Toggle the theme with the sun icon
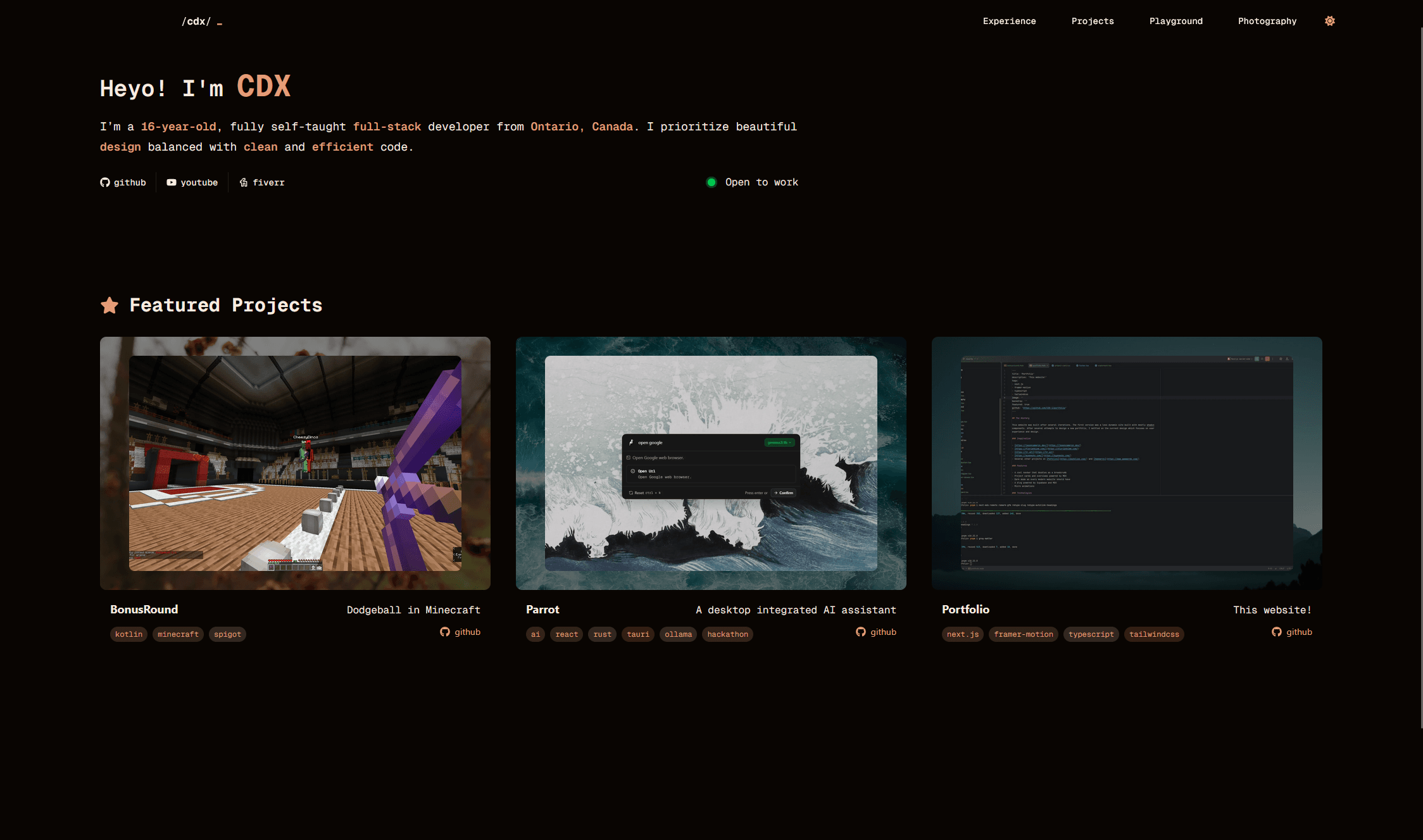Image resolution: width=1423 pixels, height=840 pixels. (1329, 21)
